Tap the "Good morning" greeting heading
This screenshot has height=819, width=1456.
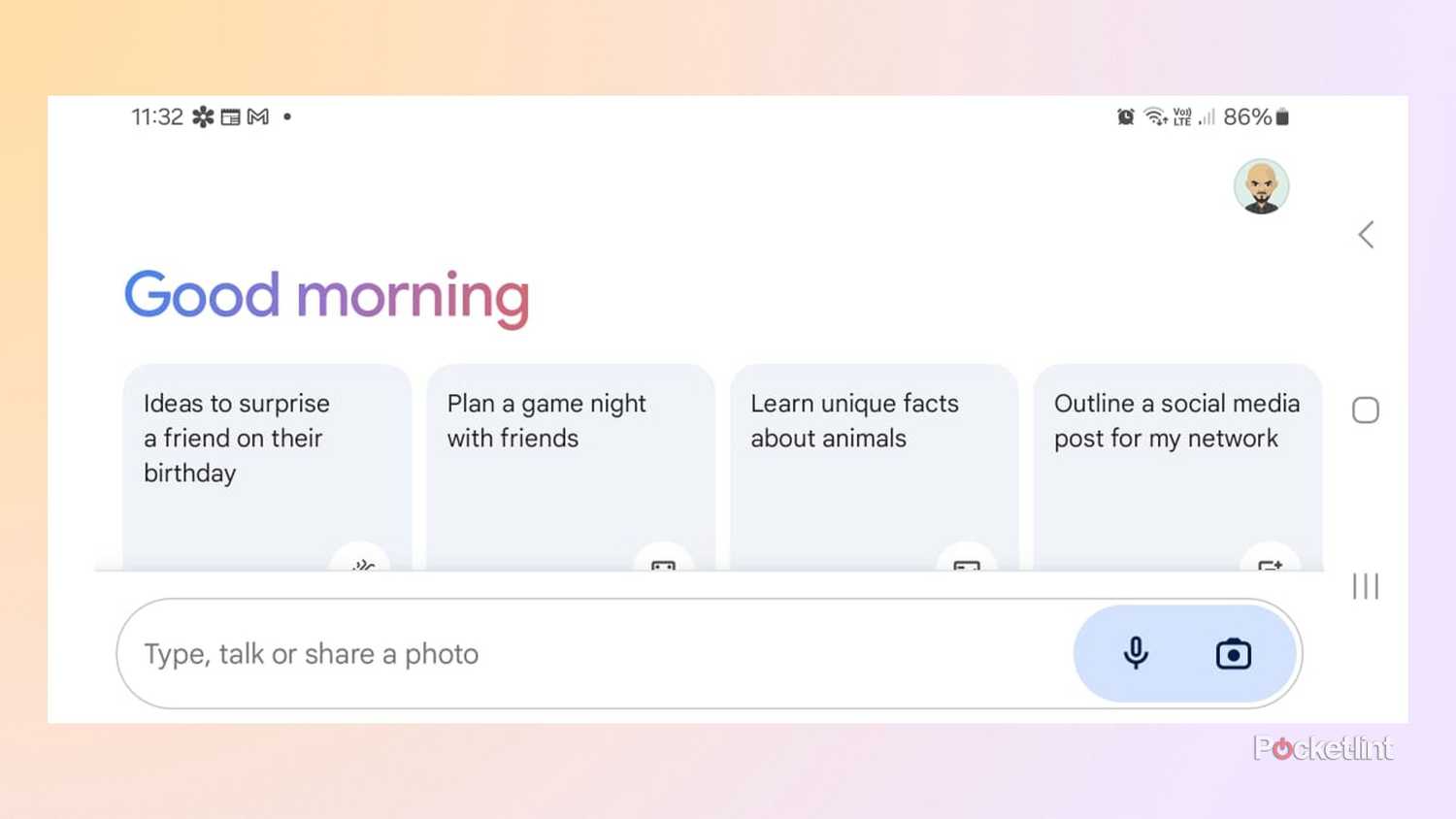coord(327,296)
